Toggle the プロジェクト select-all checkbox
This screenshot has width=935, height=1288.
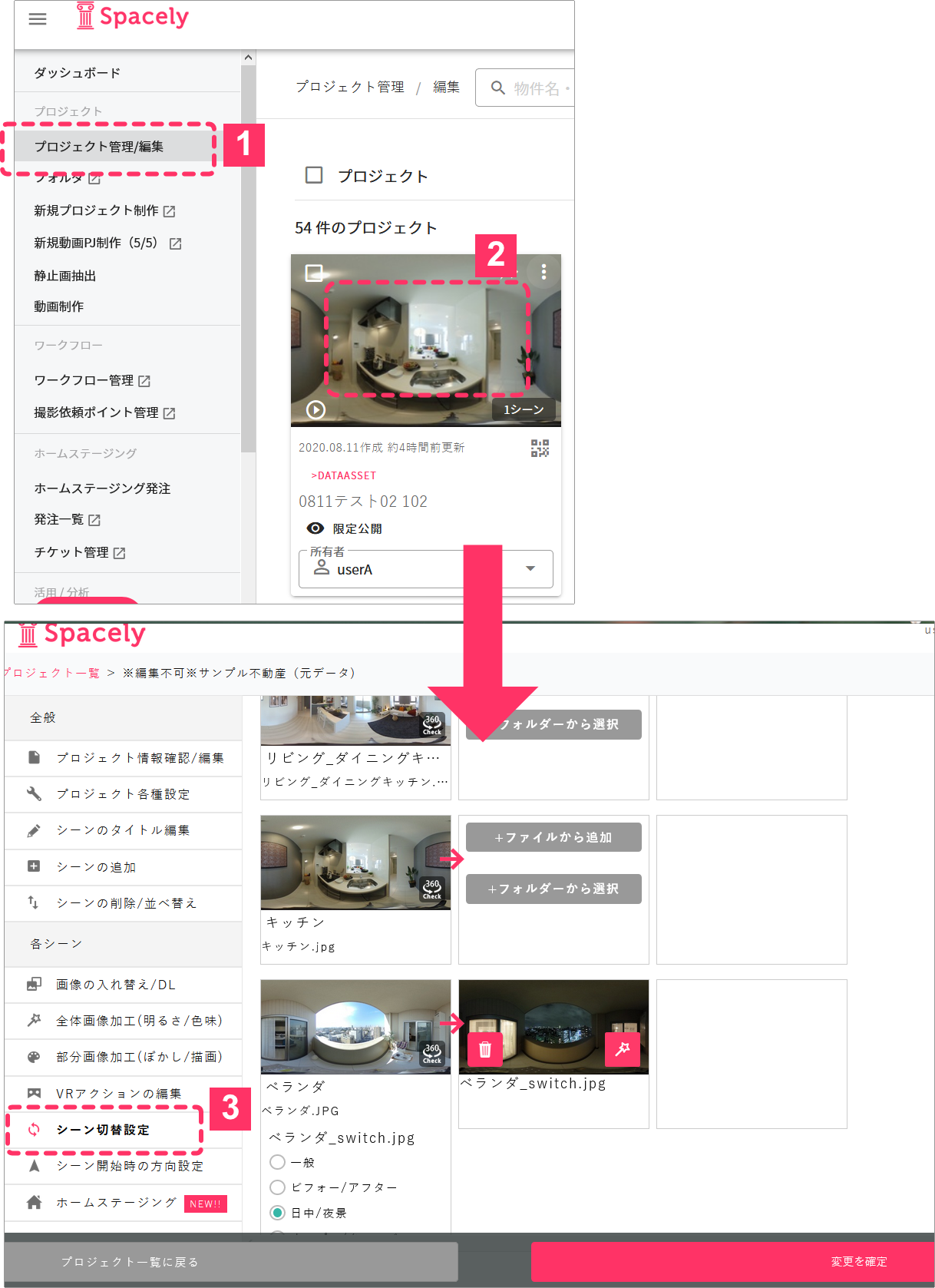[x=314, y=175]
